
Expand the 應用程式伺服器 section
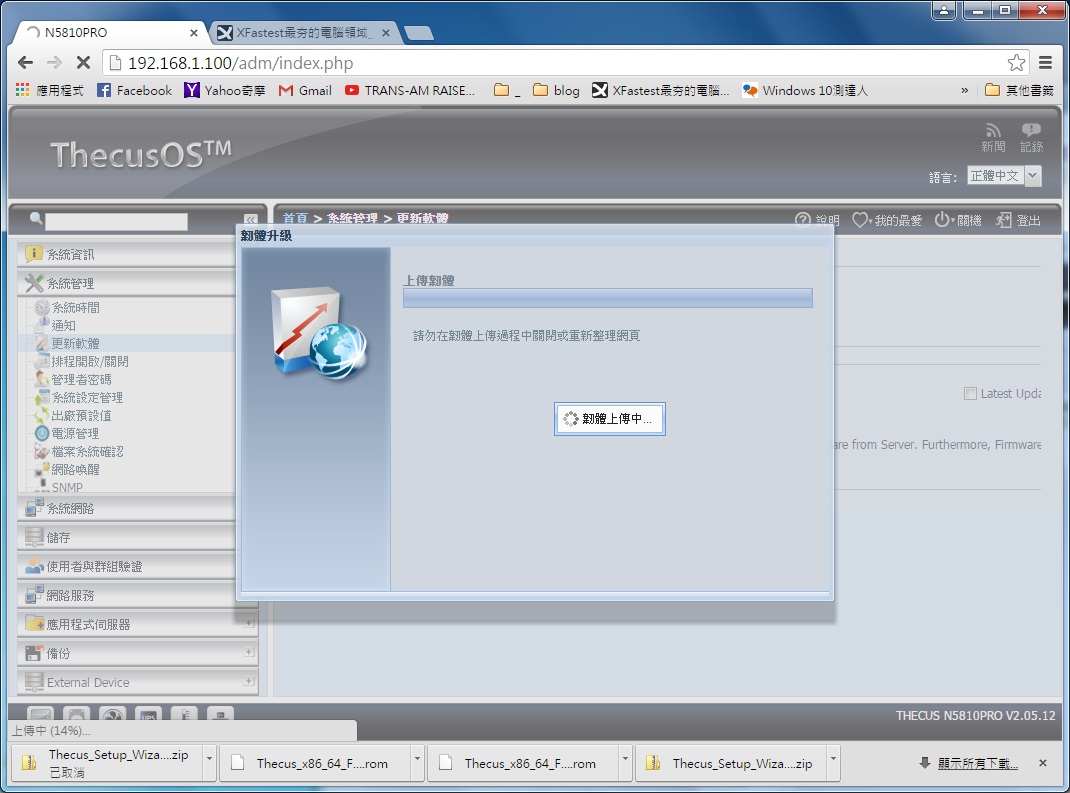pyautogui.click(x=138, y=624)
